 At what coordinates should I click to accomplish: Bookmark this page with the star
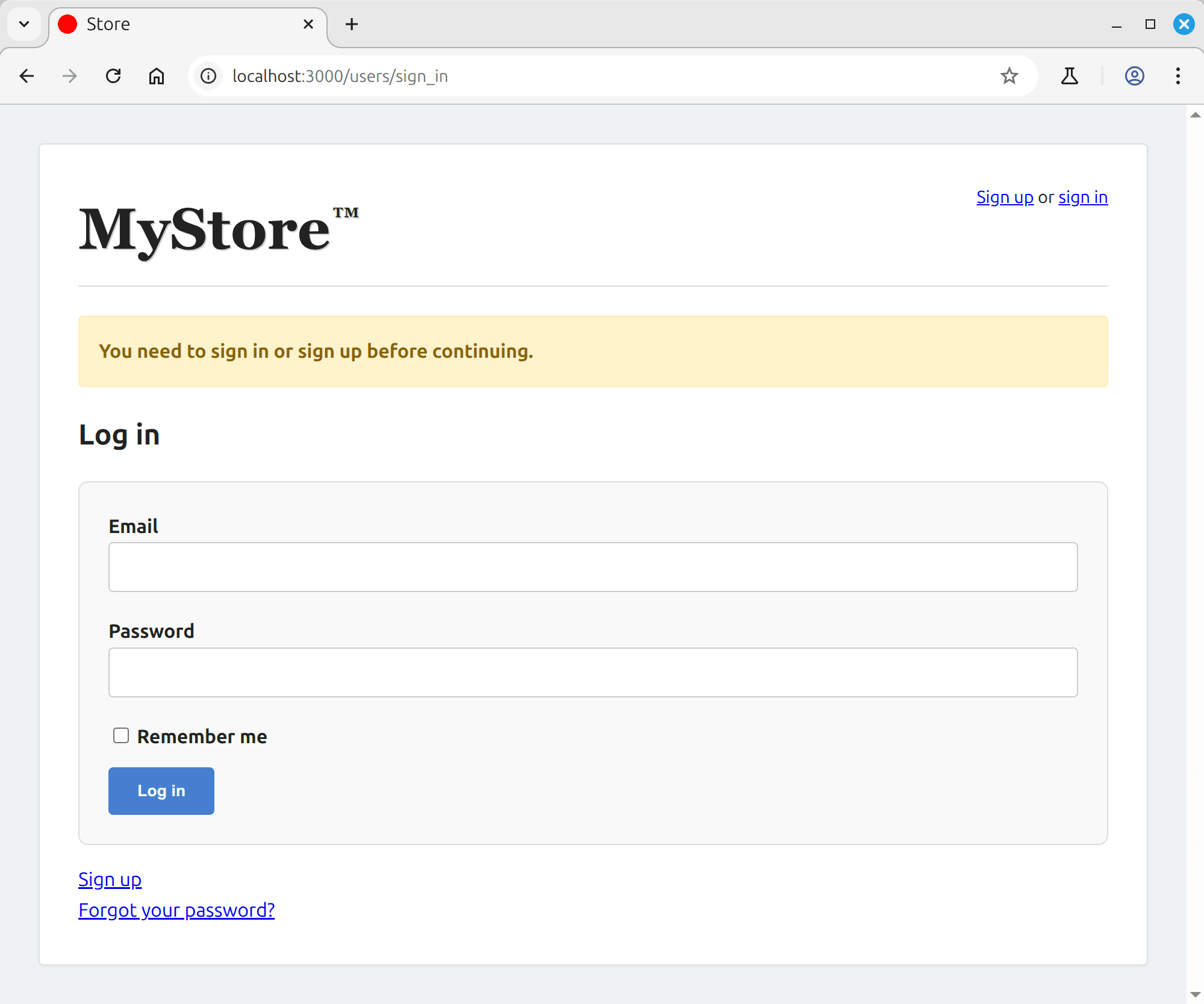pyautogui.click(x=1009, y=76)
